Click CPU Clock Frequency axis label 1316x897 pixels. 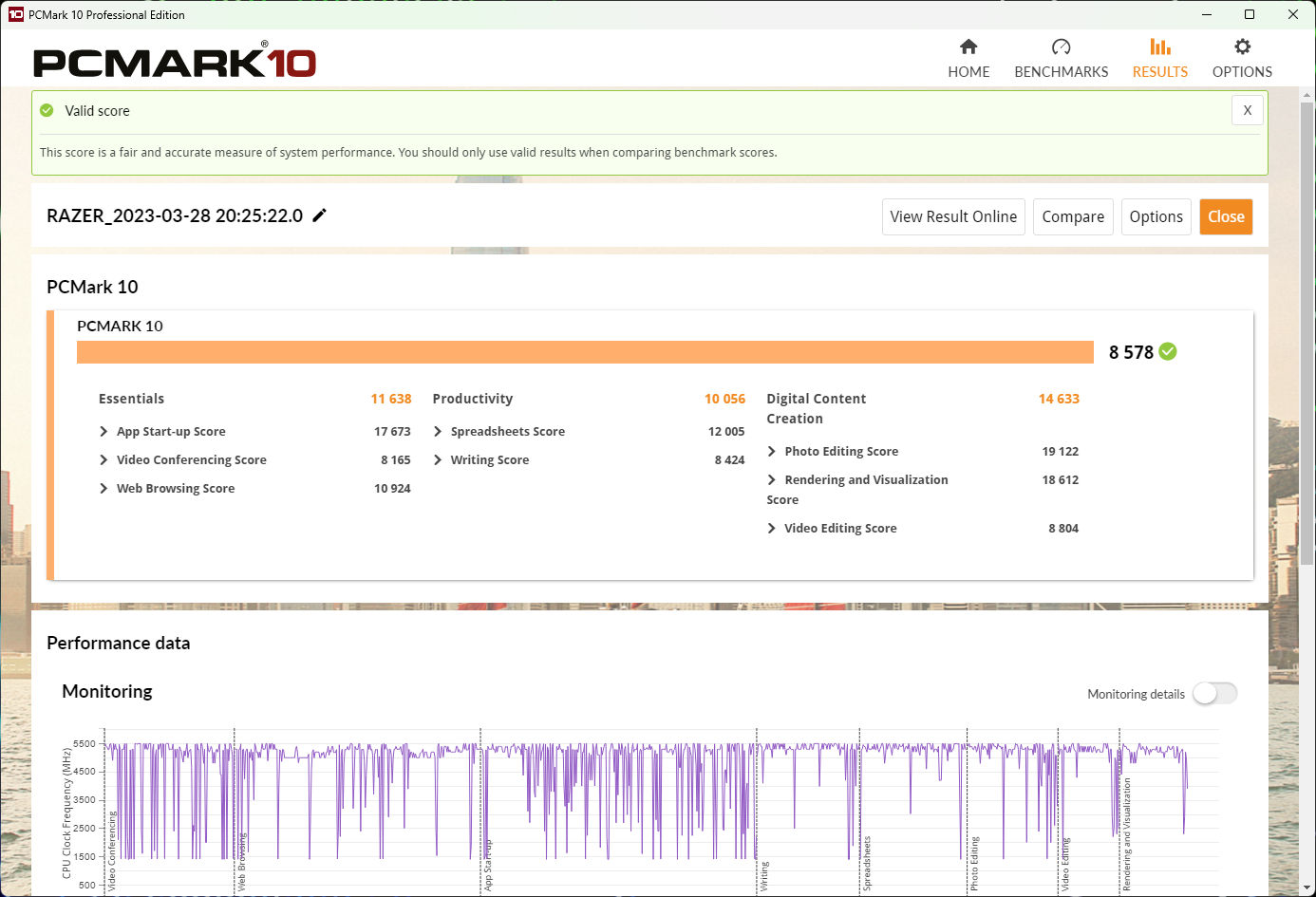point(66,813)
